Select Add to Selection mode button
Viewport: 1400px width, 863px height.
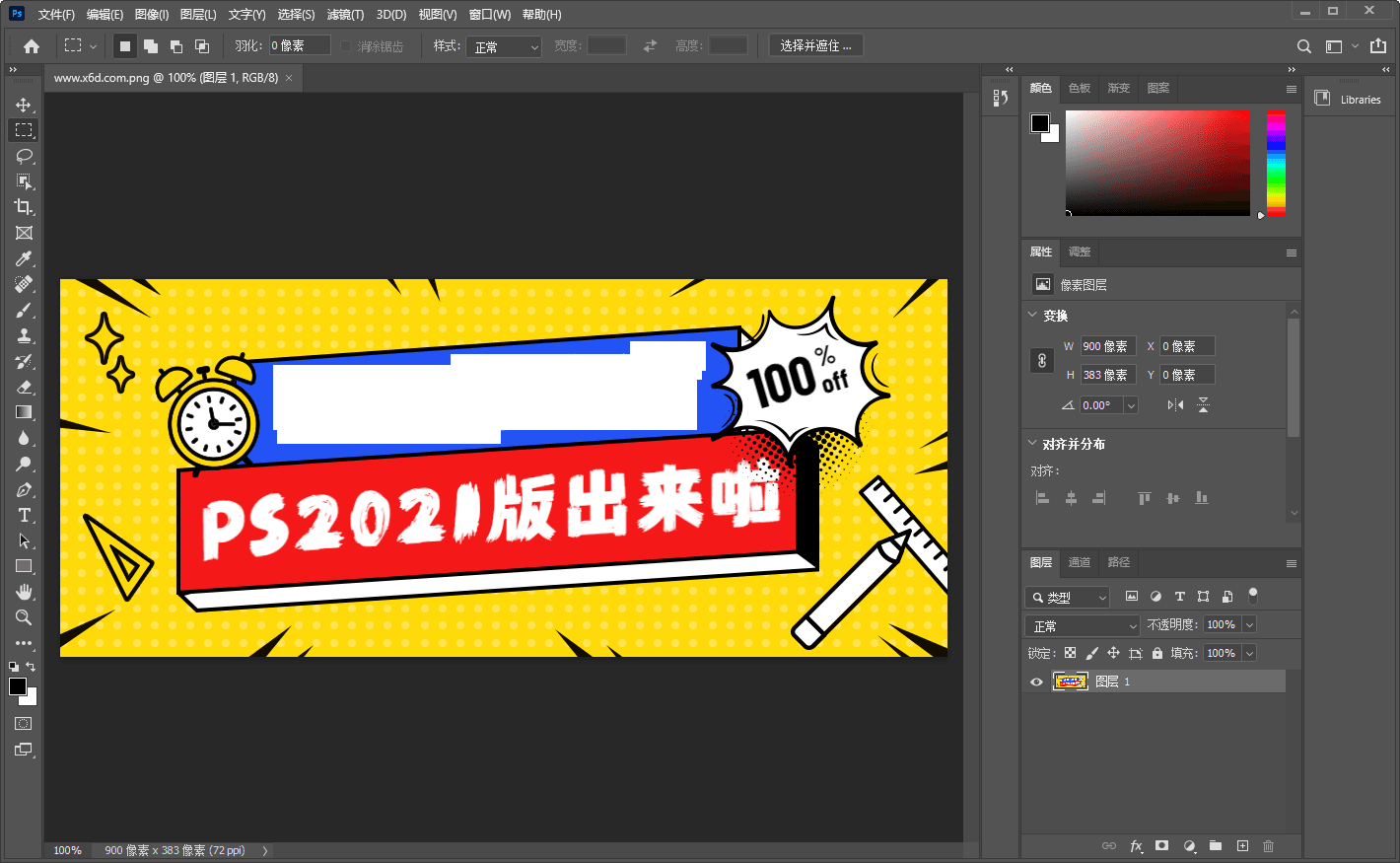(151, 46)
